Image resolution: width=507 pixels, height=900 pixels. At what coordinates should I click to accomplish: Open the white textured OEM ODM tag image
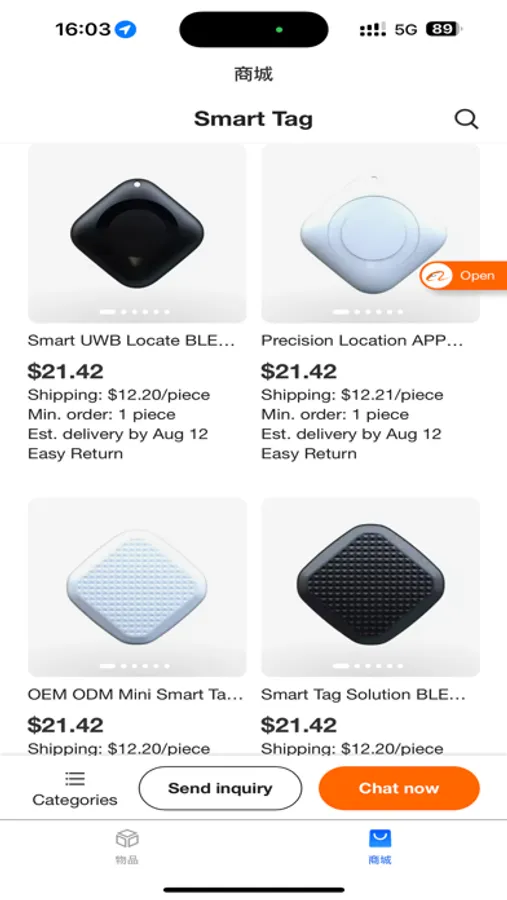[x=137, y=587]
